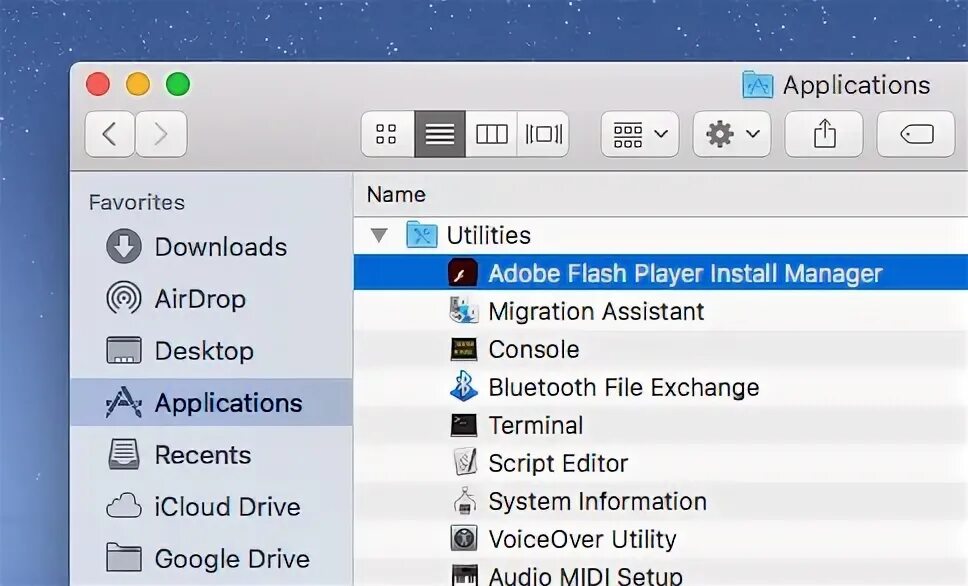The image size is (968, 586).
Task: Click the Favorites sidebar heading
Action: [136, 203]
